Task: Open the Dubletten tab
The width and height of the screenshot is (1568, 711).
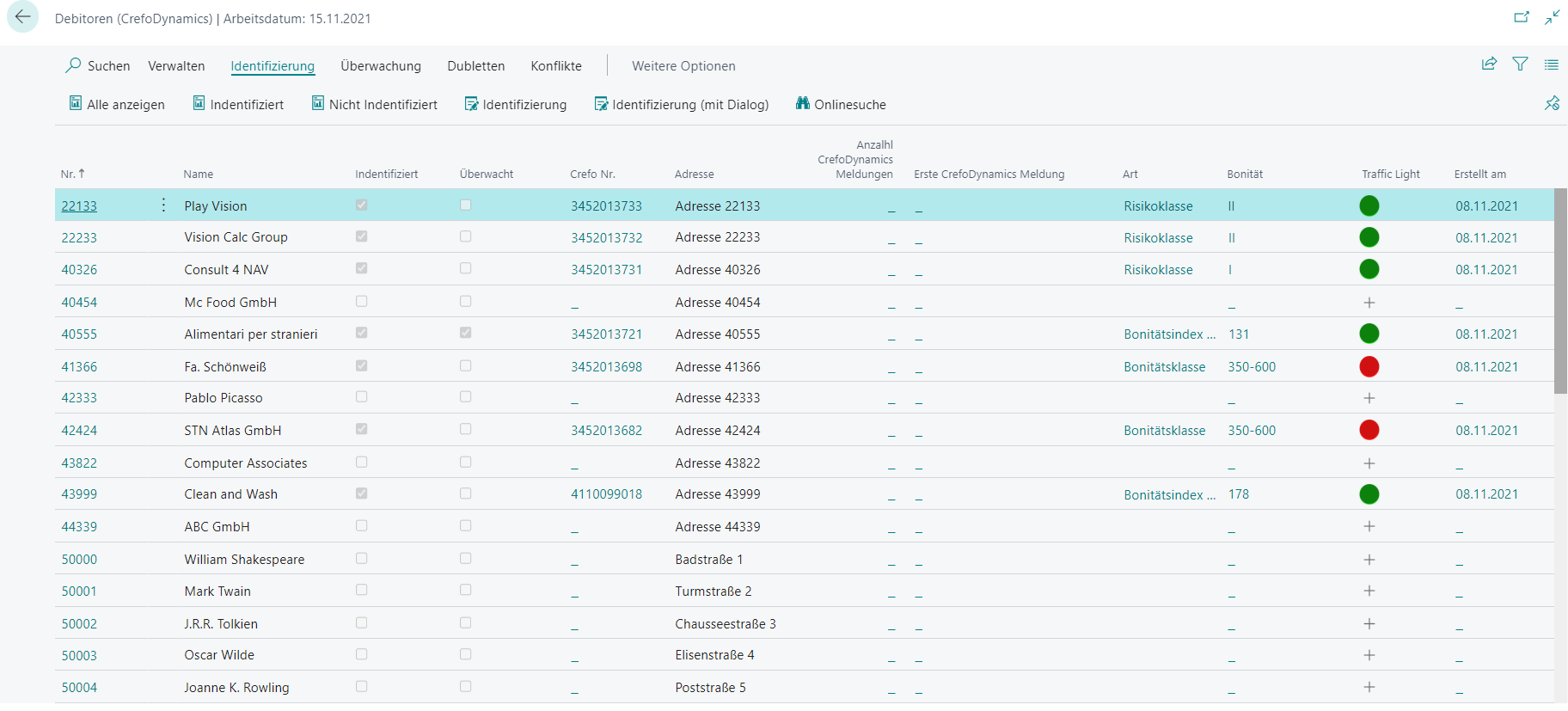Action: click(x=475, y=66)
